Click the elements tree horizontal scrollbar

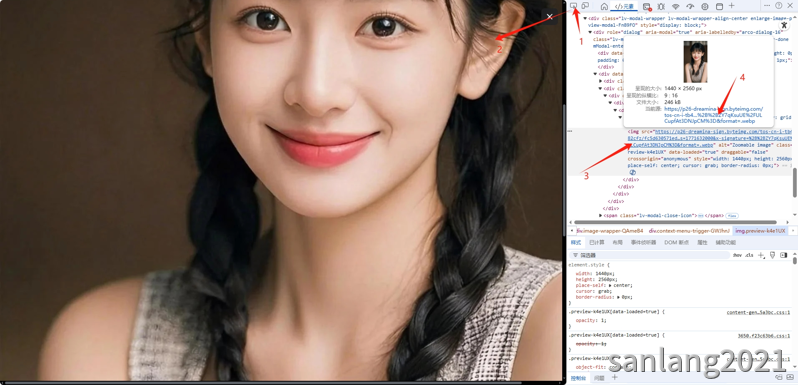click(x=676, y=222)
